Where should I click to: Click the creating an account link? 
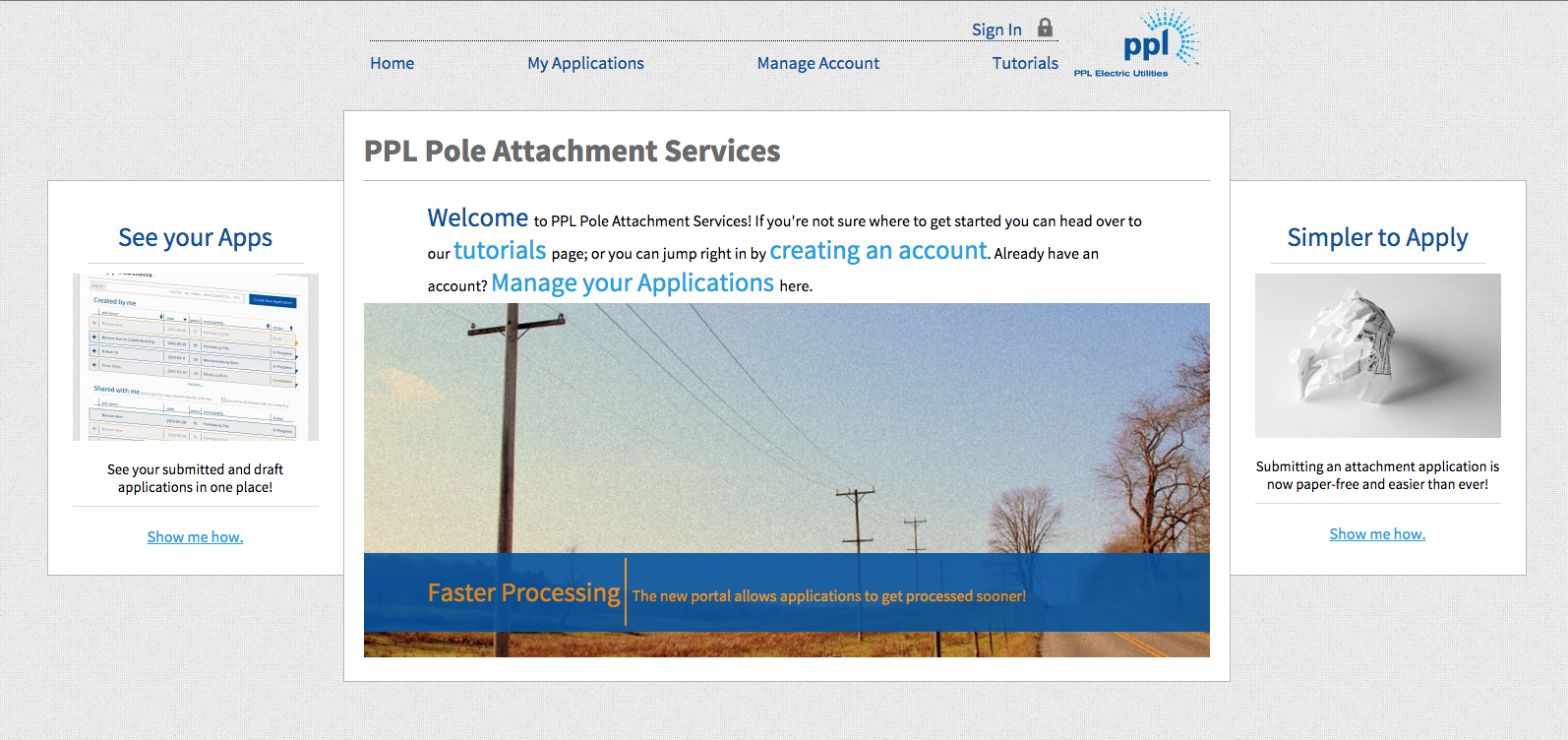tap(878, 251)
